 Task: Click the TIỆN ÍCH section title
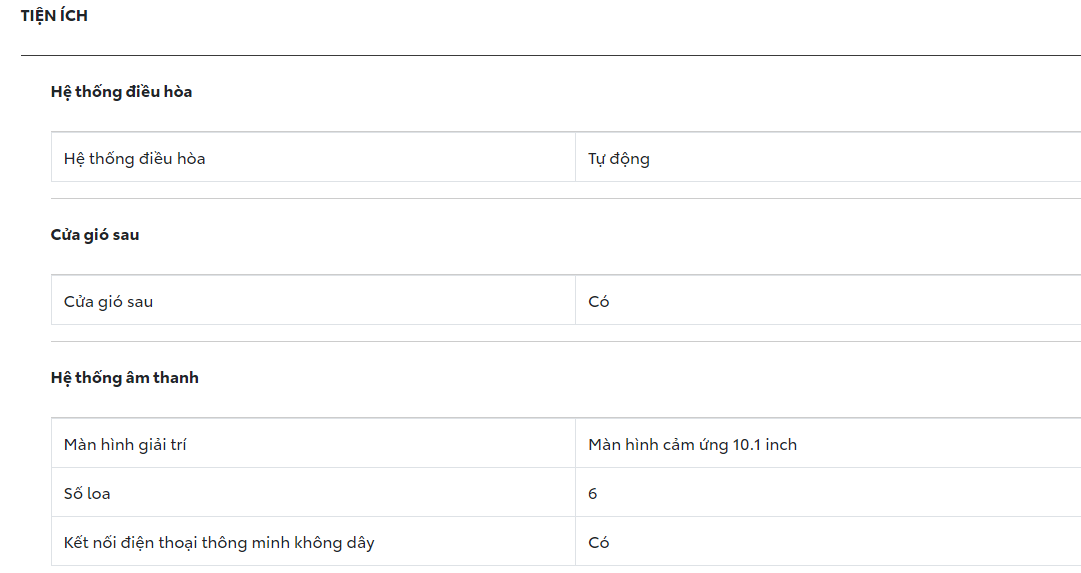click(54, 16)
